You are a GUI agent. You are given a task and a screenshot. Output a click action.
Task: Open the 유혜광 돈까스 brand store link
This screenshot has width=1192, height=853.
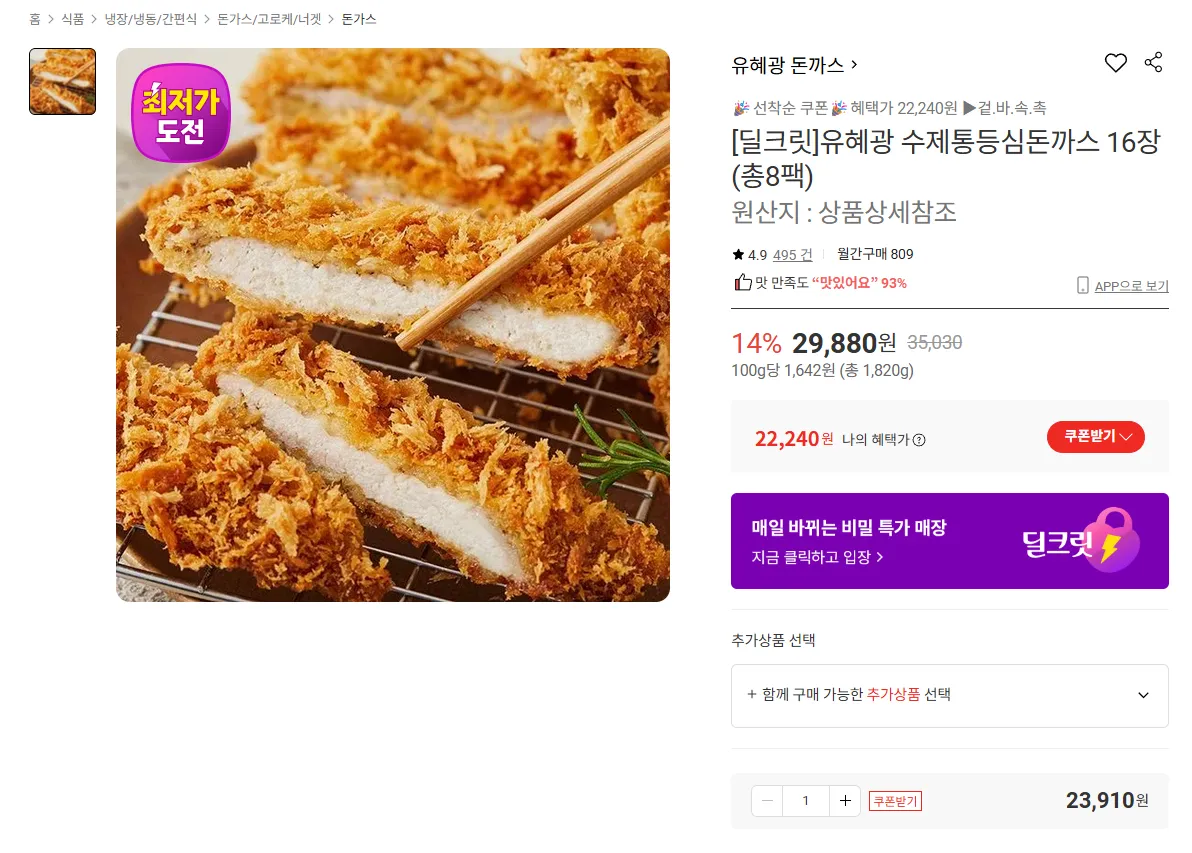click(794, 65)
